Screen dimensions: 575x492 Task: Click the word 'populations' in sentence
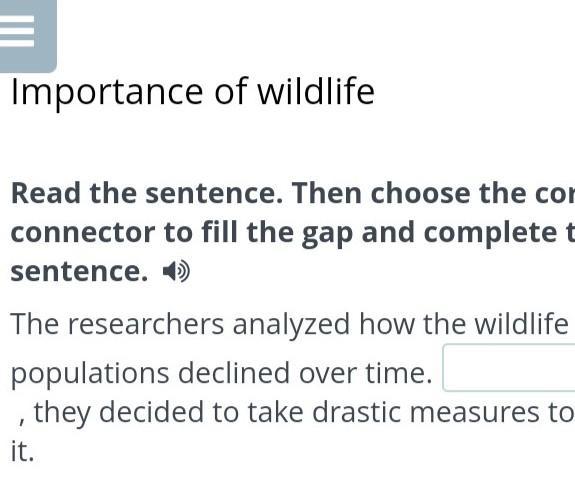coord(90,375)
